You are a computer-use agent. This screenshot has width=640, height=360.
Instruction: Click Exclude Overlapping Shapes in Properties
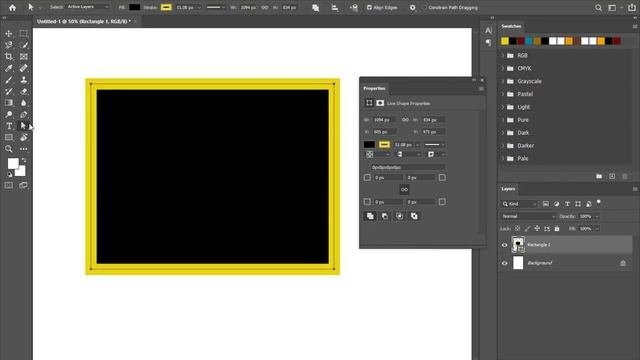point(414,216)
